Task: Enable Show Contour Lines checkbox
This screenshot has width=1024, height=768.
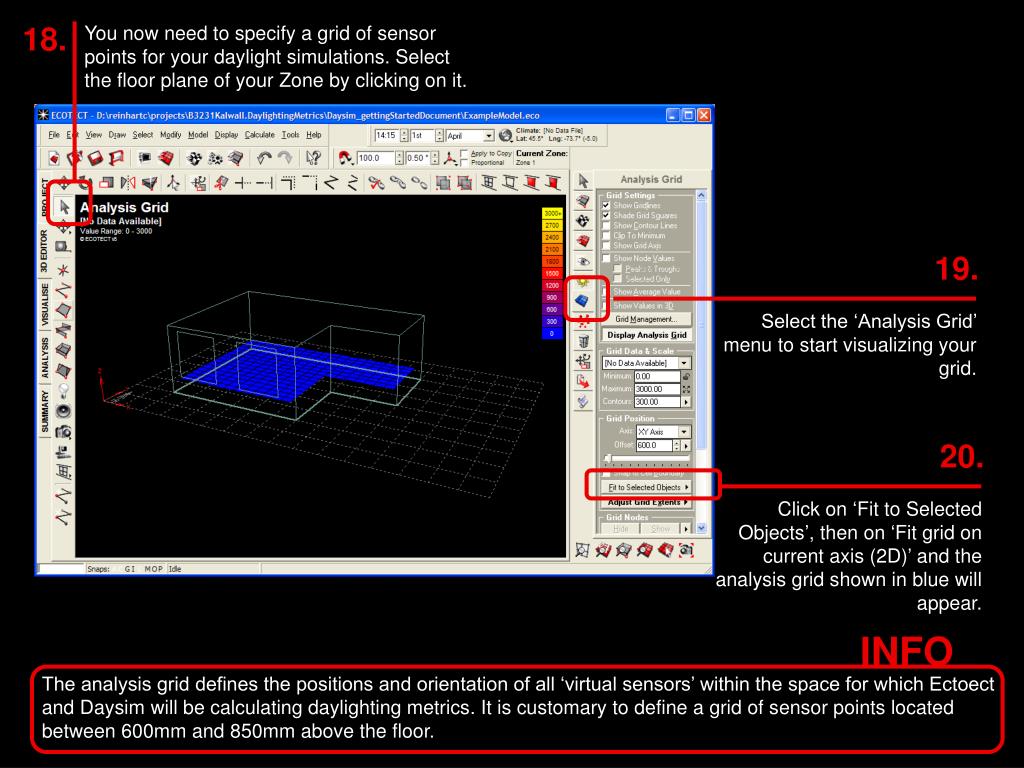Action: [x=606, y=225]
